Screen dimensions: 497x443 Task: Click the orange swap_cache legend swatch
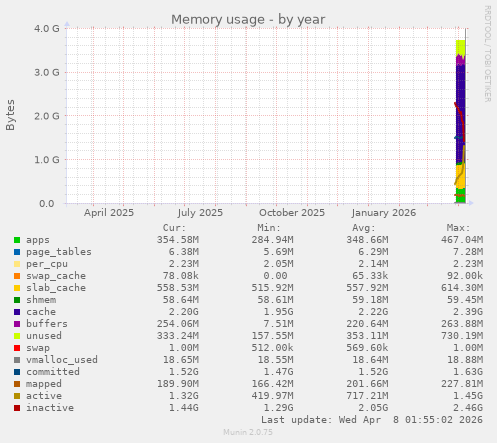(17, 276)
